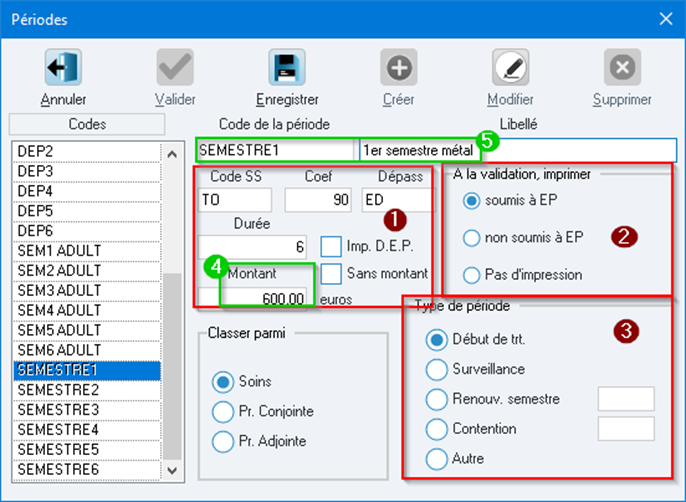This screenshot has height=502, width=686.
Task: Click the Code SS field containing TO
Action: pyautogui.click(x=234, y=200)
